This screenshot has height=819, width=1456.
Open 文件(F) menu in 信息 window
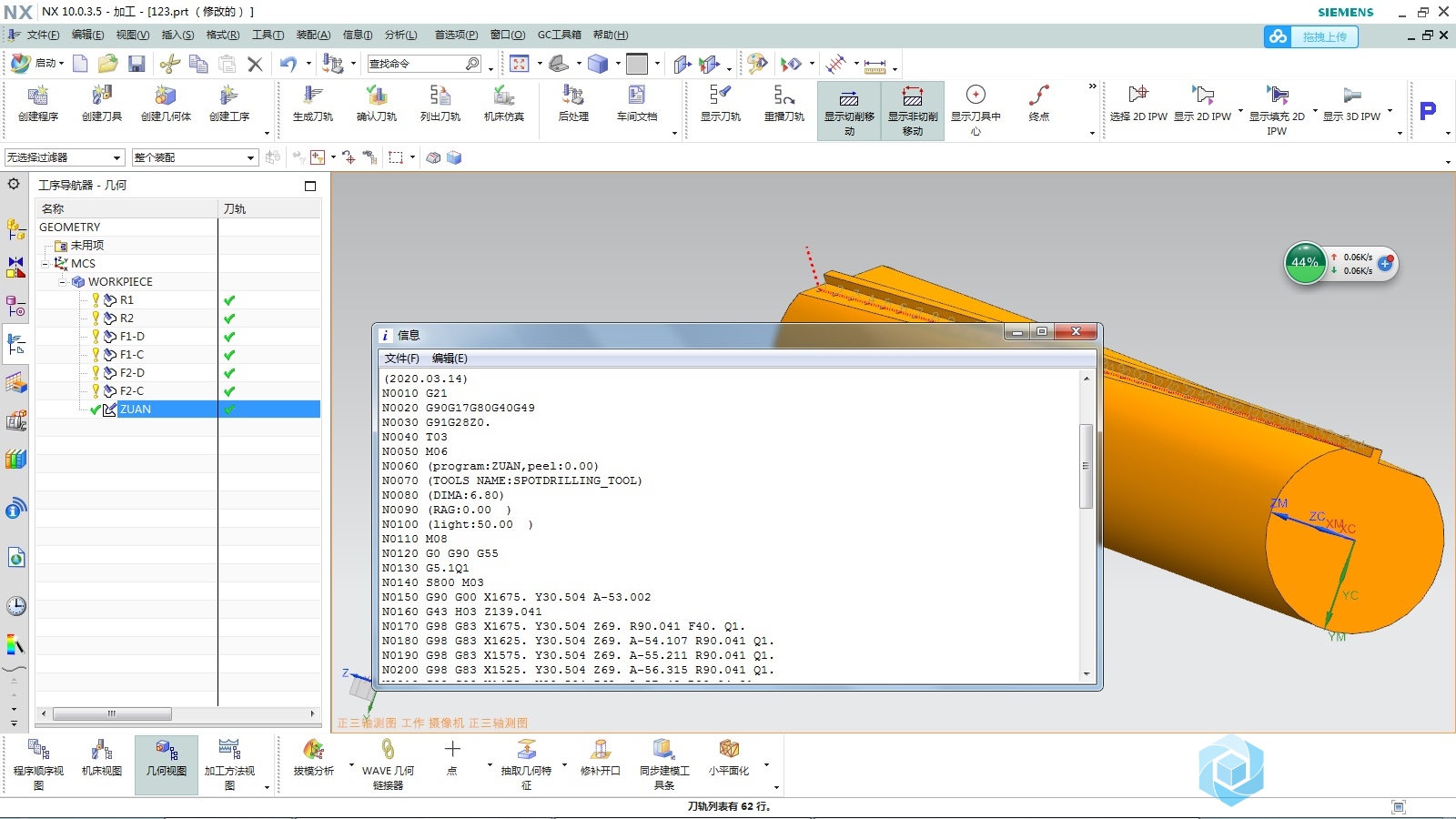[402, 359]
